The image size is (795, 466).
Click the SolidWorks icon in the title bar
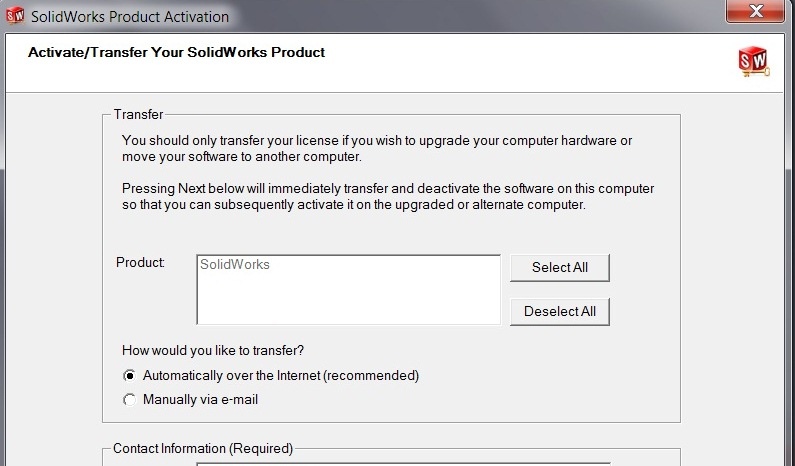point(15,16)
